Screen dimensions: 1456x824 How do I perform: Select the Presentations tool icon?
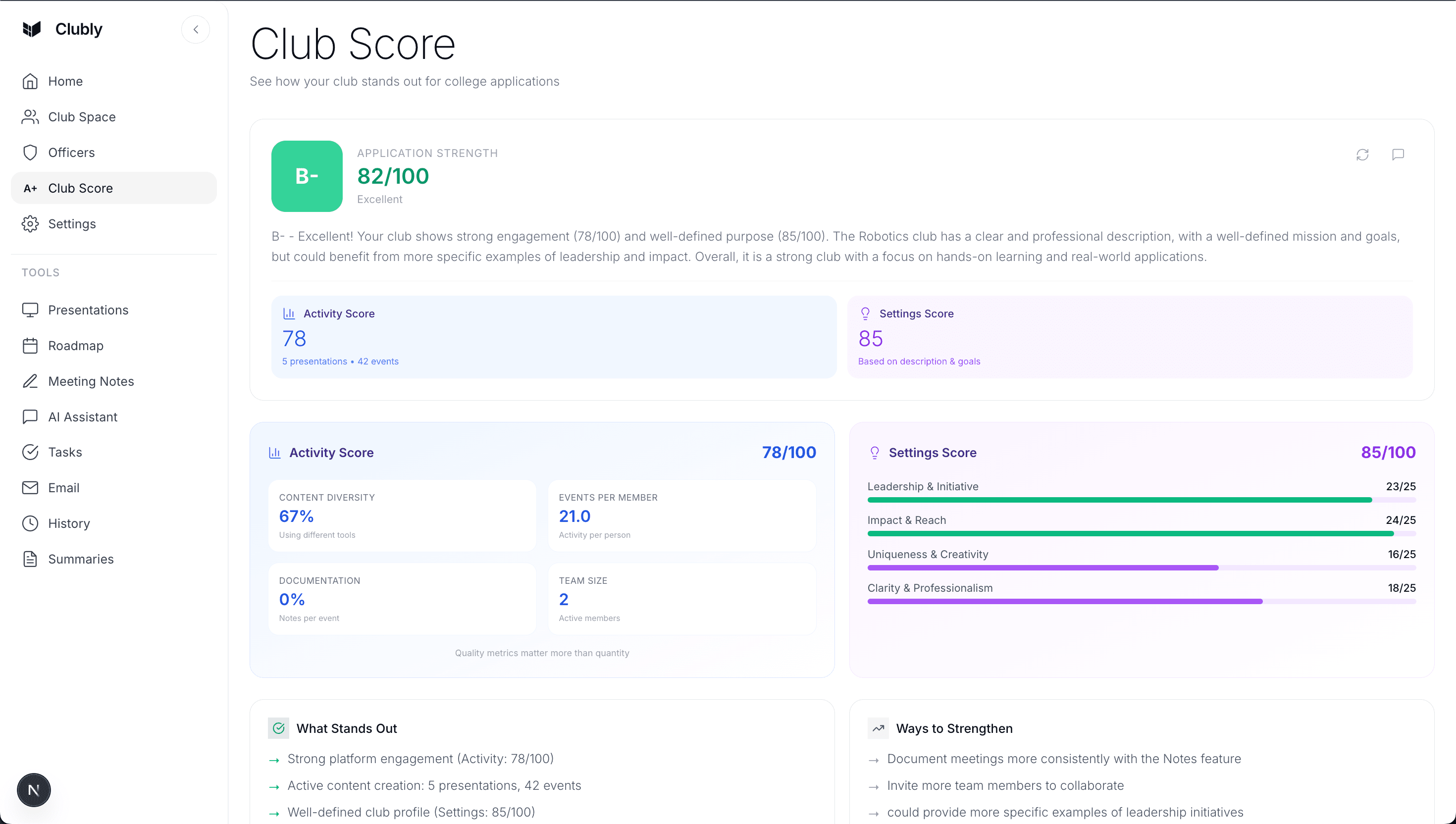(x=31, y=309)
